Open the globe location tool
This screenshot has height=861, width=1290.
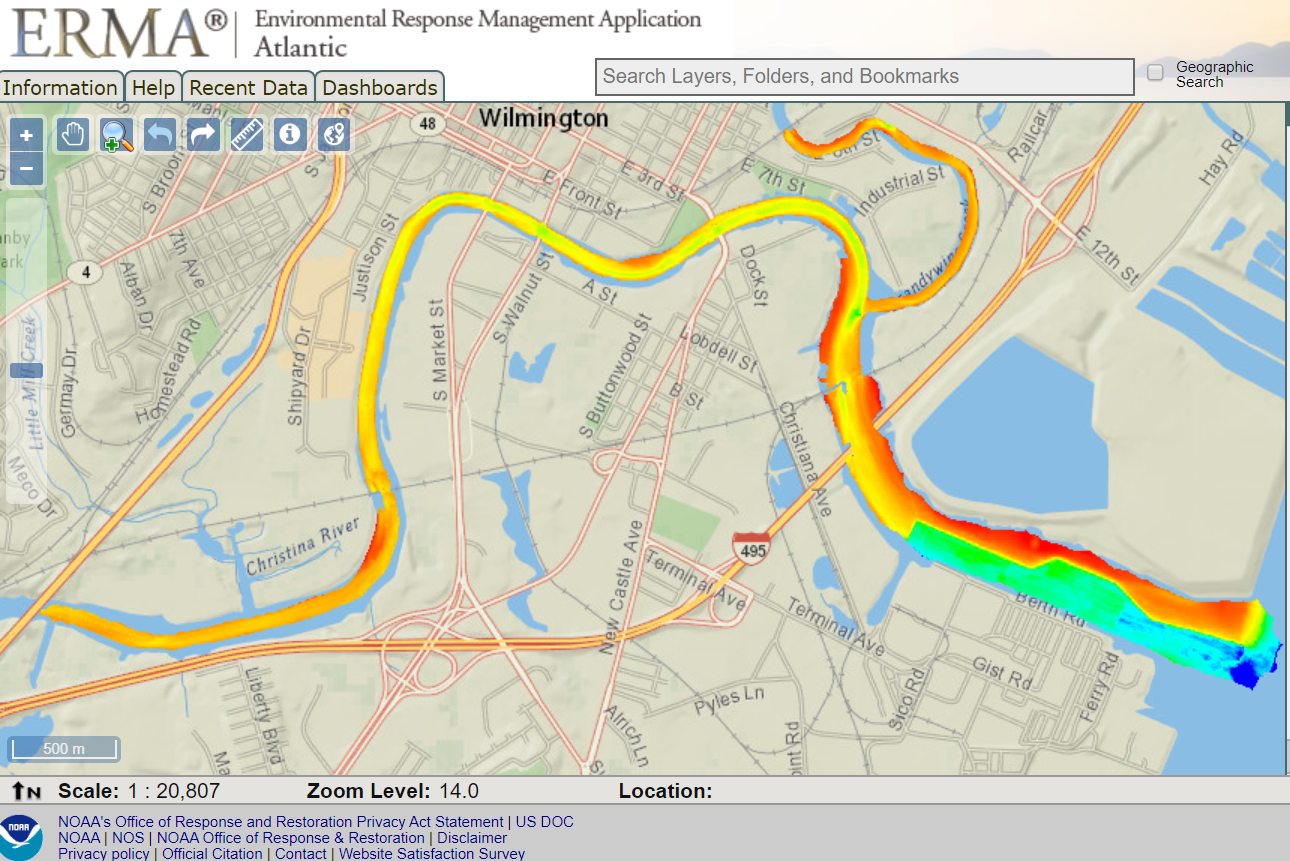334,134
